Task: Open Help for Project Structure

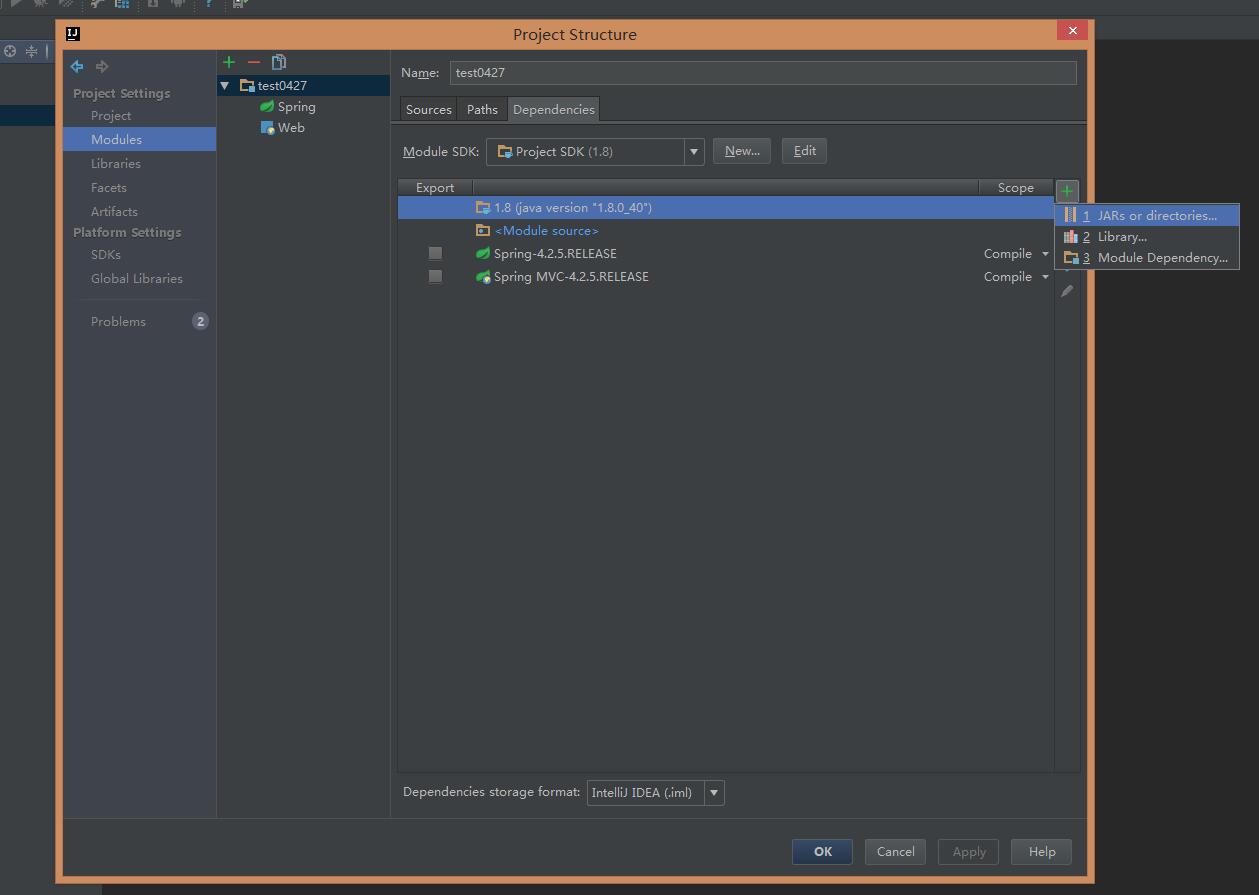Action: [1042, 852]
